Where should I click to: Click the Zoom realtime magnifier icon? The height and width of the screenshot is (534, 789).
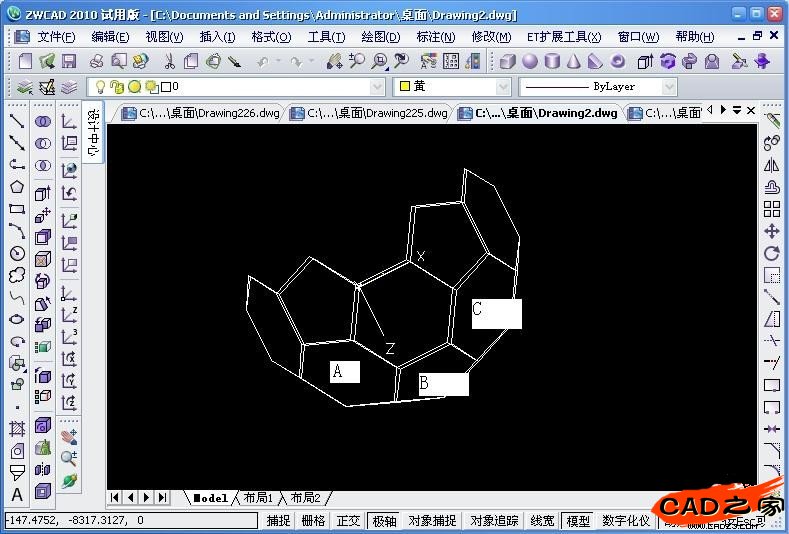(358, 61)
